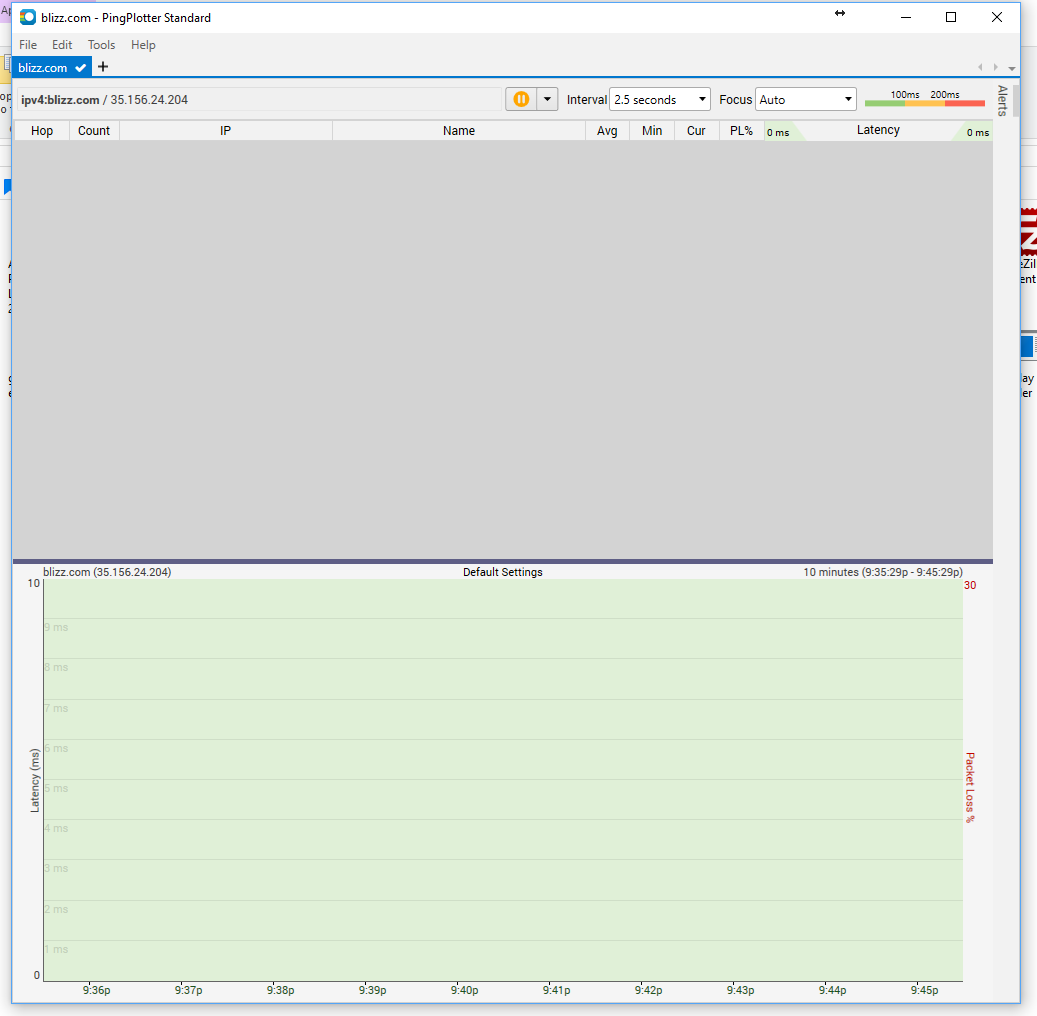The image size is (1037, 1016).
Task: Open the Tools menu
Action: coord(101,45)
